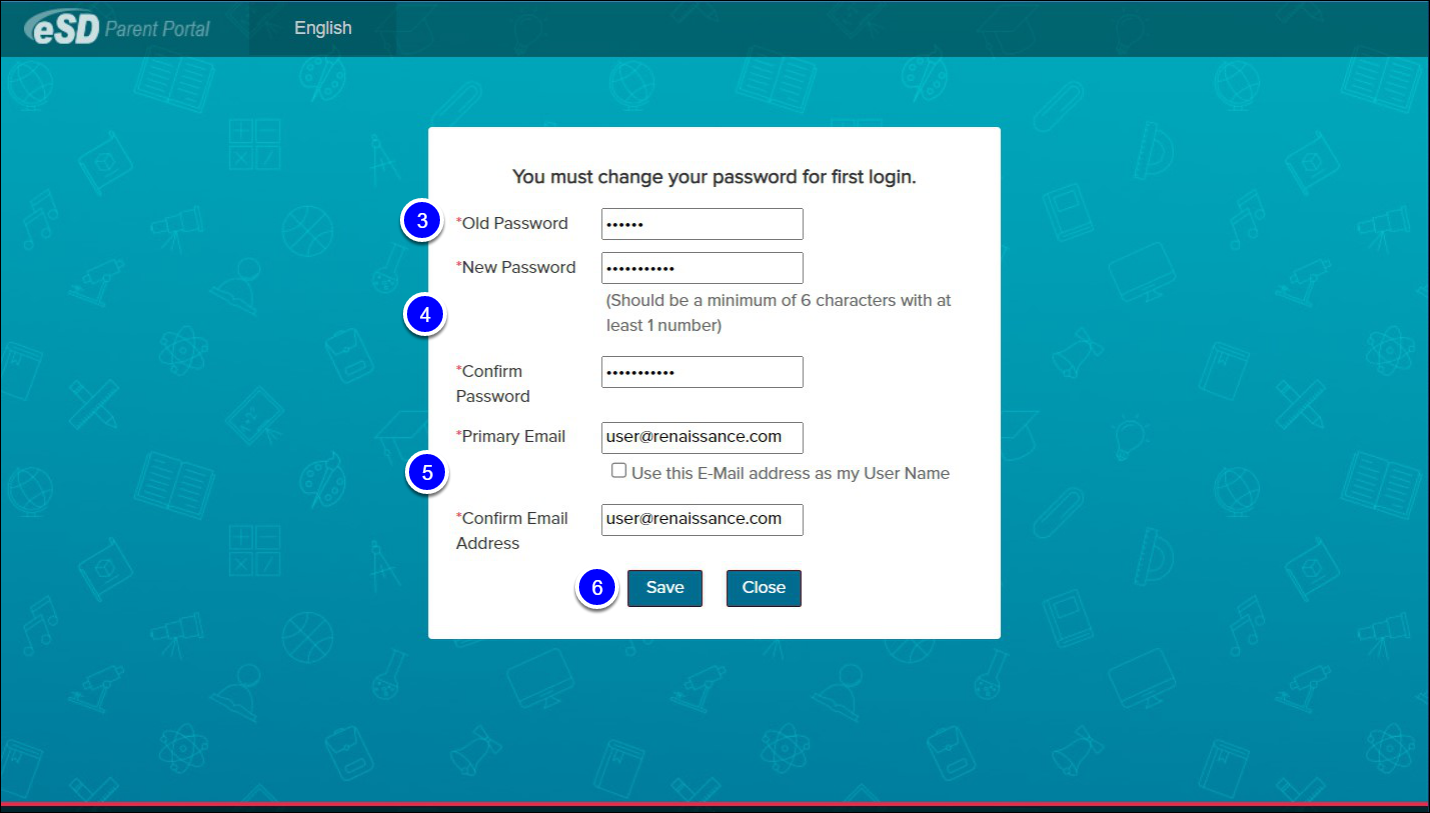The image size is (1430, 813).
Task: Click the eSD Parent Portal logo
Action: coord(118,28)
